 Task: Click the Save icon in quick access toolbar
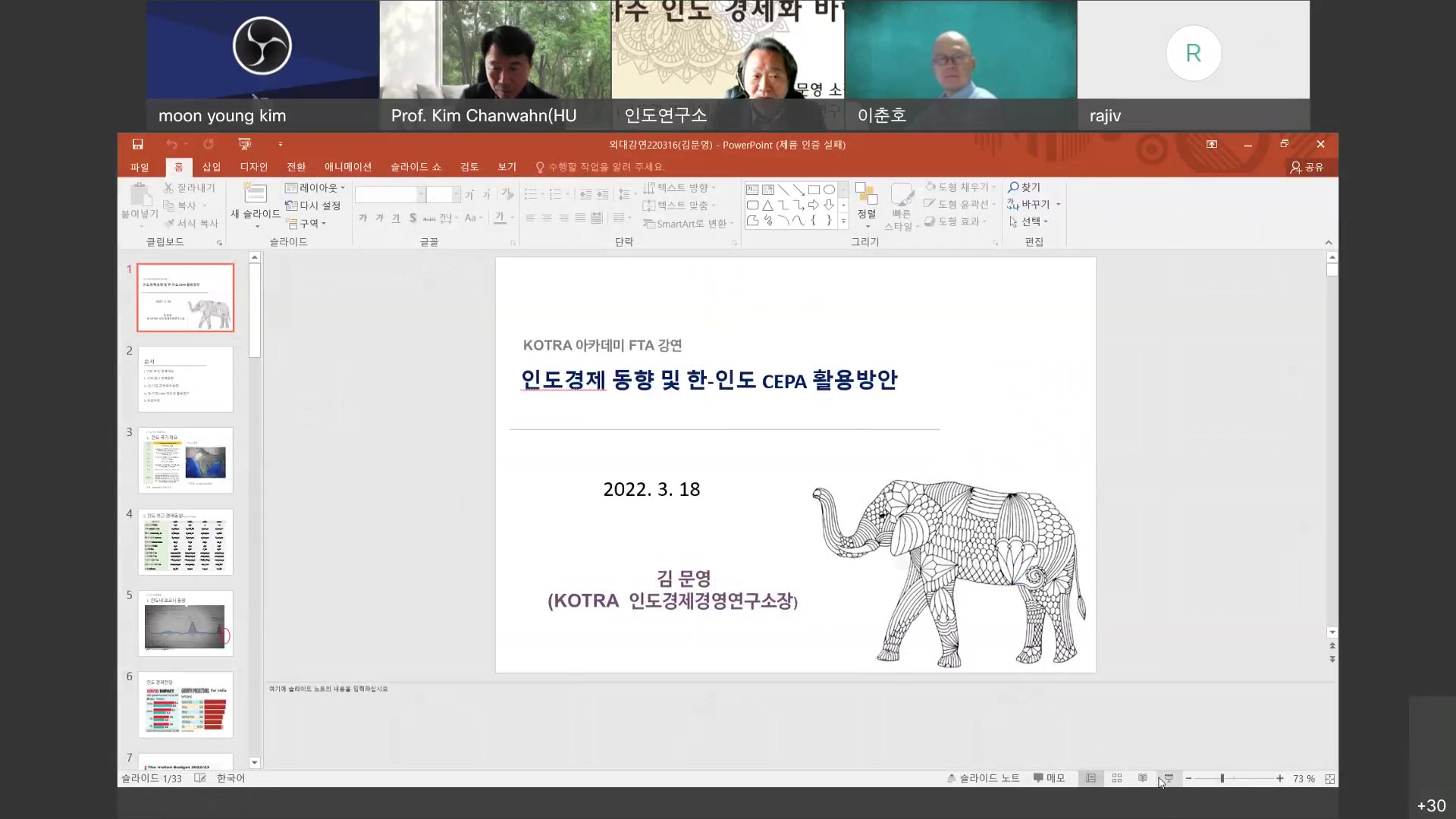point(137,144)
